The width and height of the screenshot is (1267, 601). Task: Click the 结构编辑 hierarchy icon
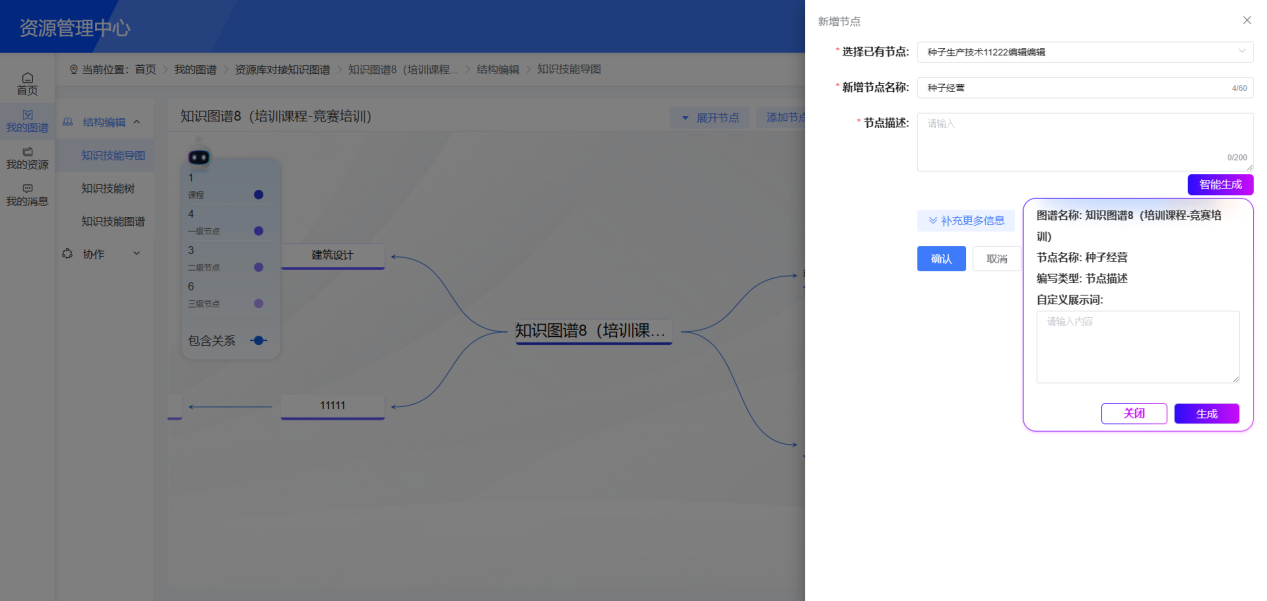pos(68,122)
